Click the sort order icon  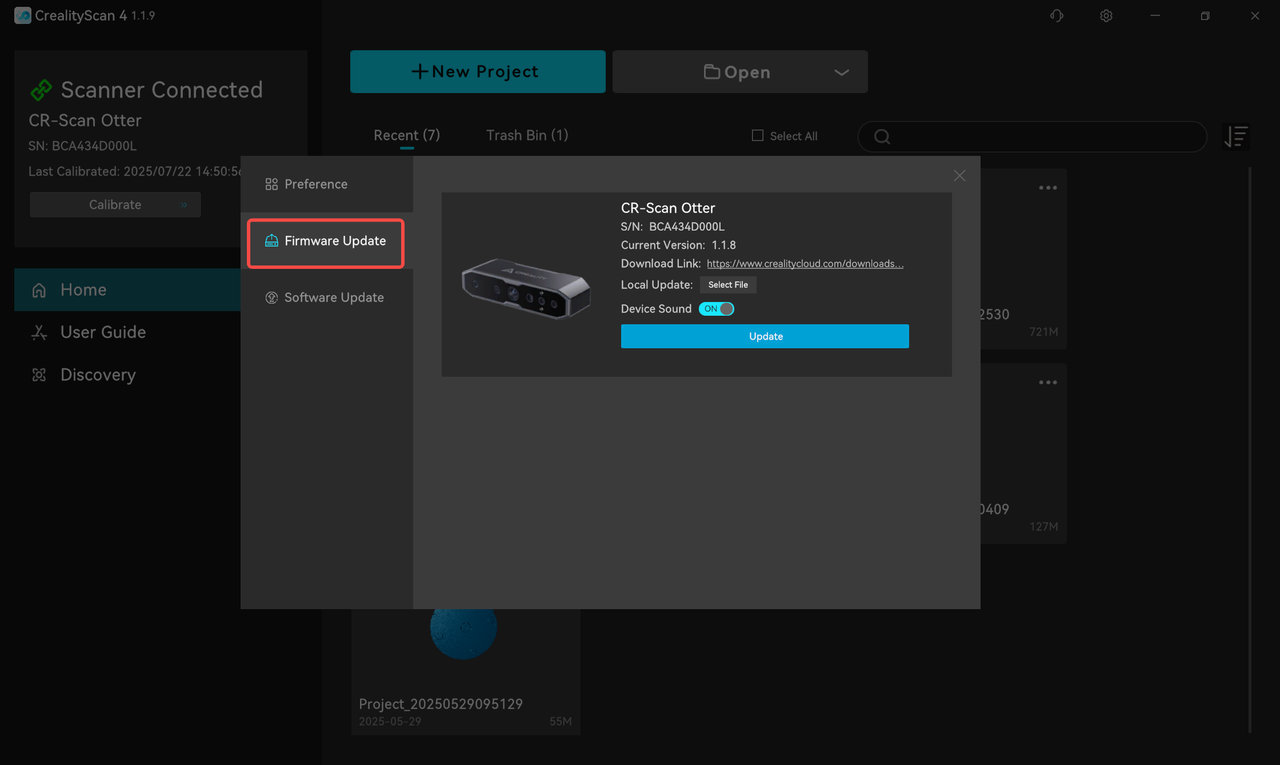[1236, 137]
